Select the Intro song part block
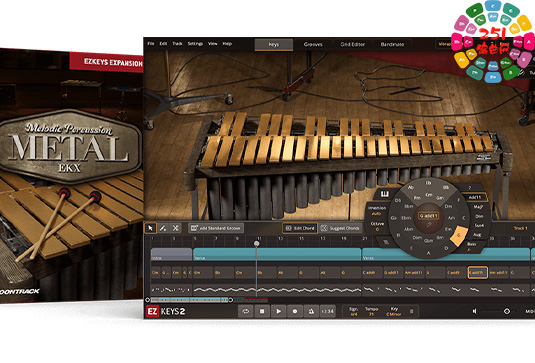 pyautogui.click(x=171, y=255)
